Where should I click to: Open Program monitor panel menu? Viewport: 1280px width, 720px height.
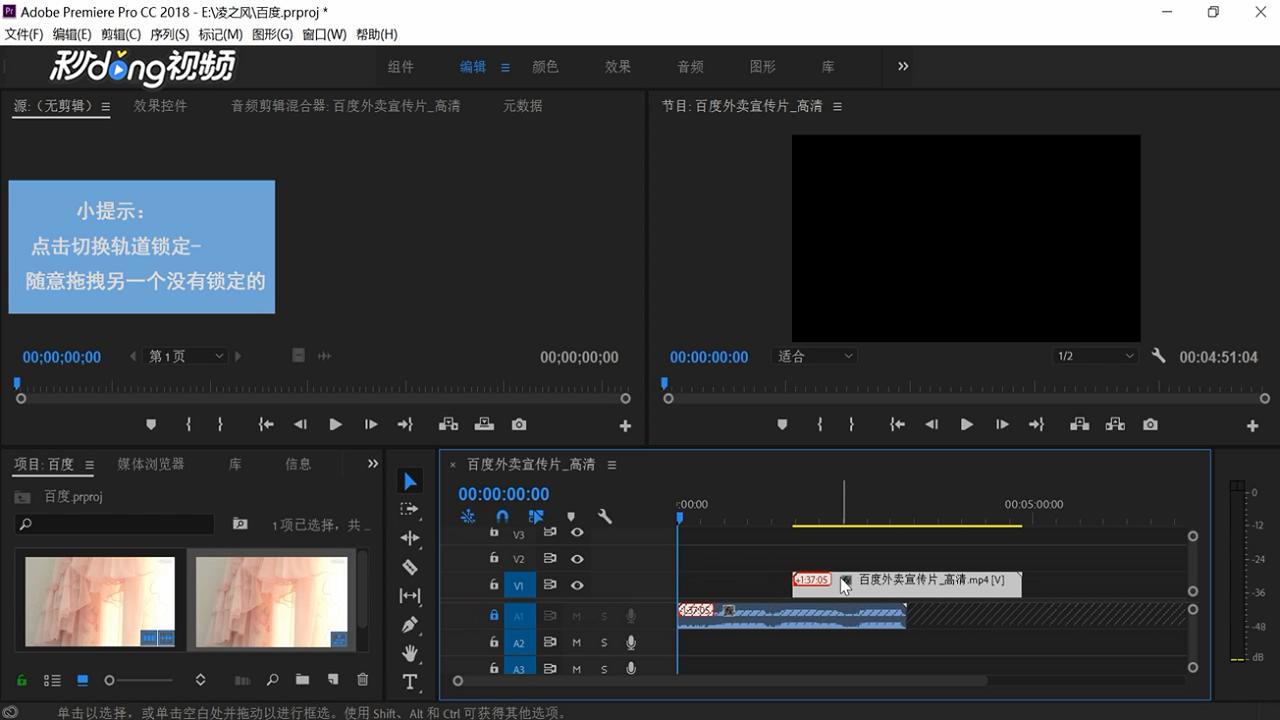pos(838,106)
